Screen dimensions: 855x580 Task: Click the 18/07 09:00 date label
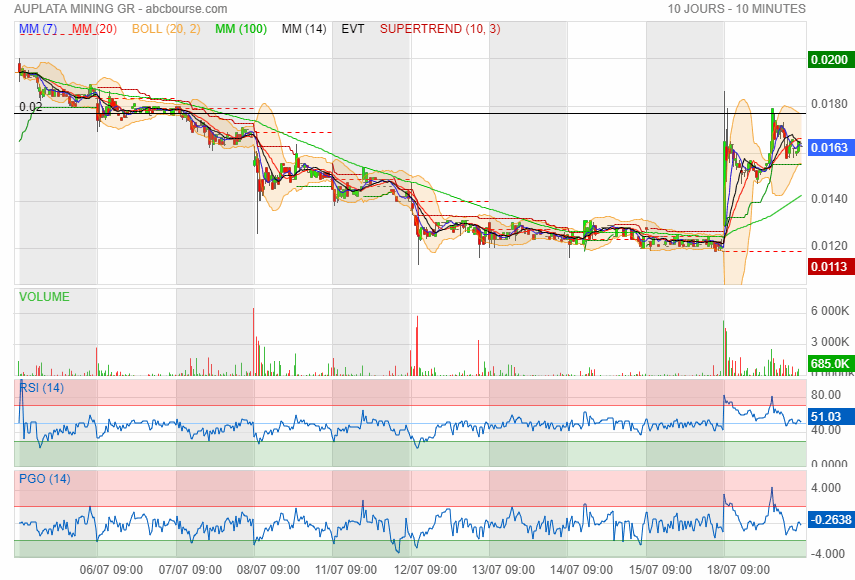(738, 570)
